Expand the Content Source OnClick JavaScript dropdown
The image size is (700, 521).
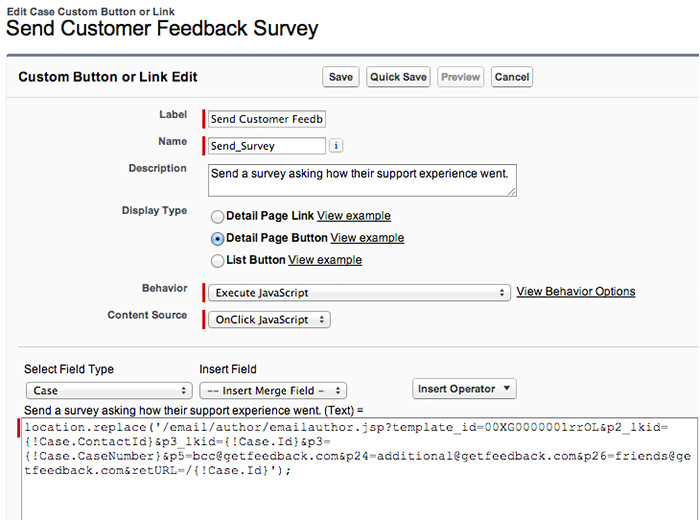pyautogui.click(x=267, y=320)
